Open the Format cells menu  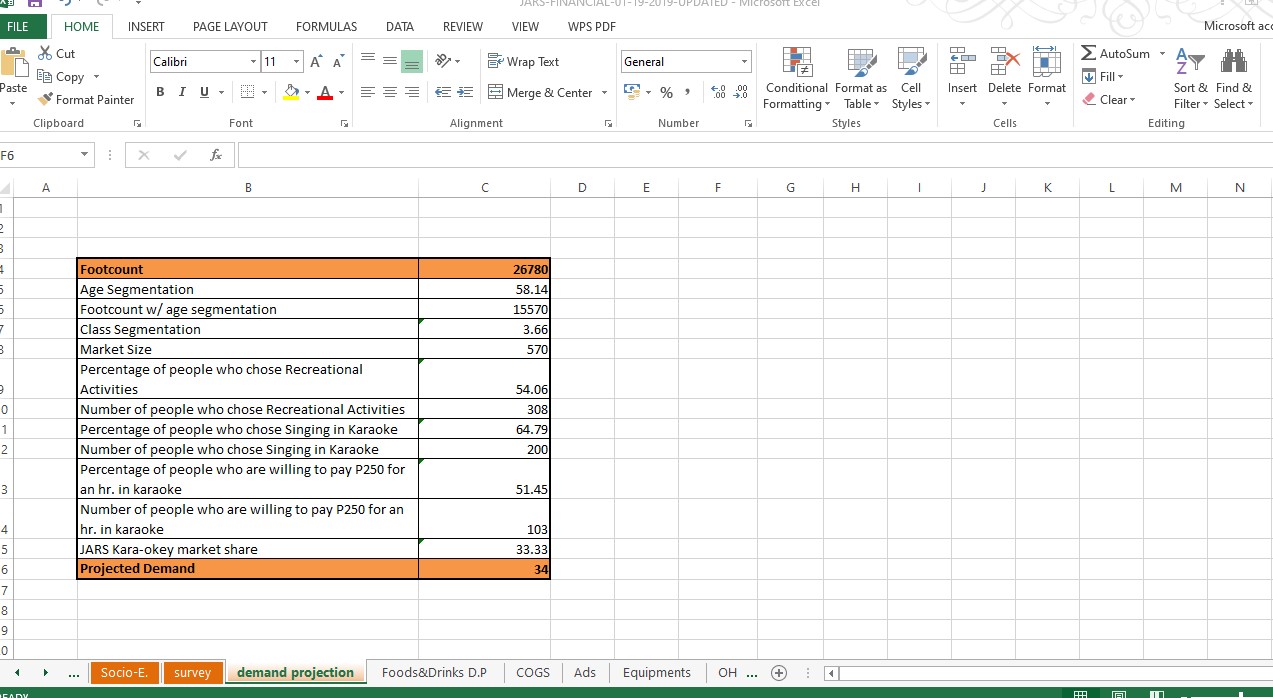1047,78
